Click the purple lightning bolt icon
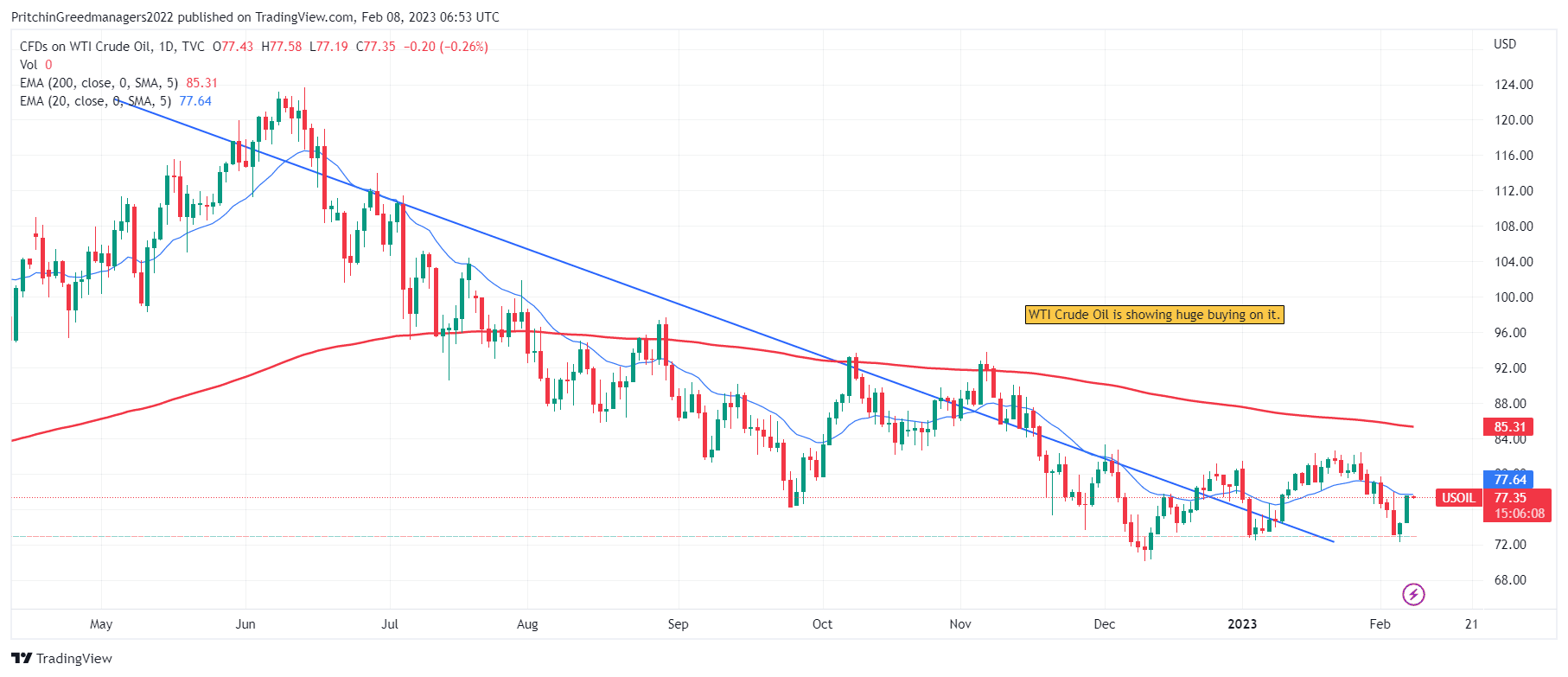The image size is (1568, 677). pyautogui.click(x=1413, y=594)
